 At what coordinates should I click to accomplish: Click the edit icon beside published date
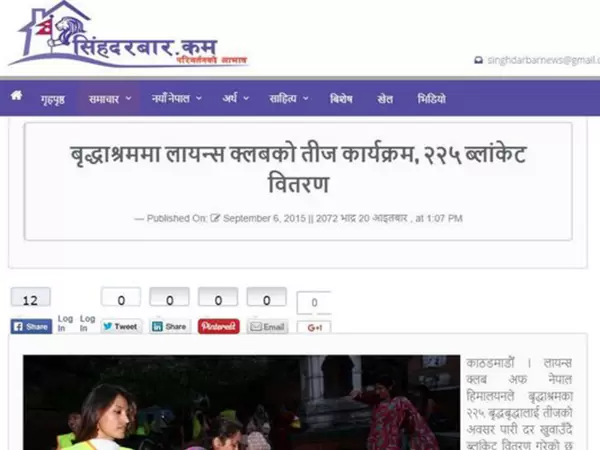[x=215, y=218]
